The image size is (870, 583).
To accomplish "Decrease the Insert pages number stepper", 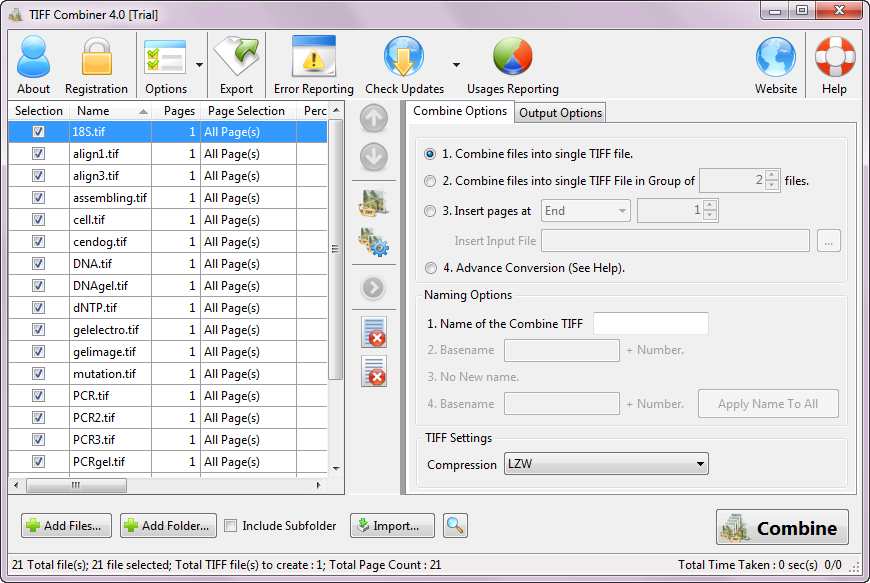I will [x=710, y=216].
